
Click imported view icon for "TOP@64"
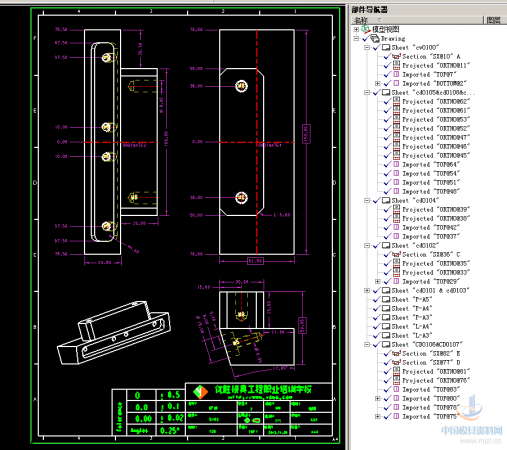[396, 164]
